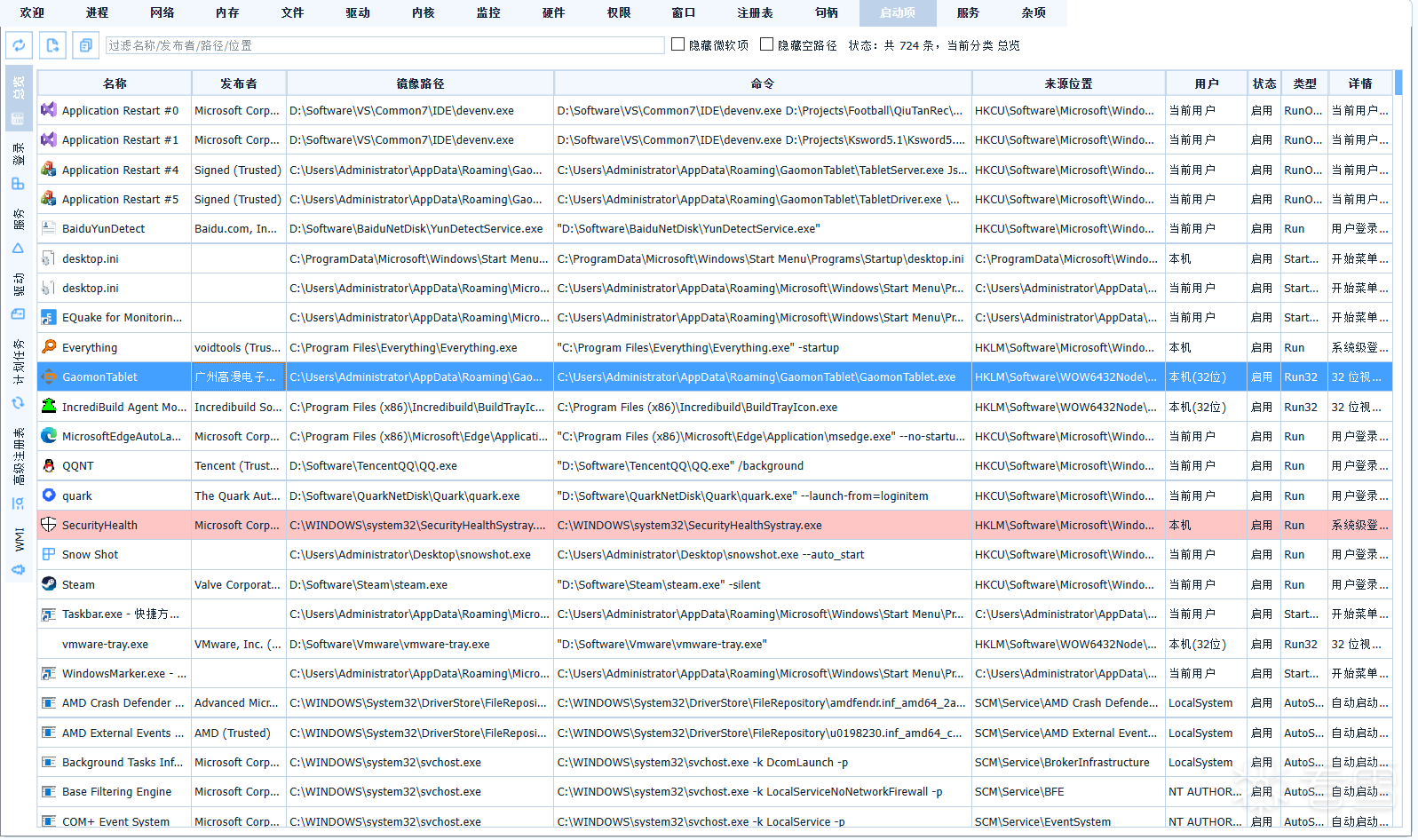The width and height of the screenshot is (1418, 840).
Task: Open the 监控 tab
Action: [x=488, y=12]
